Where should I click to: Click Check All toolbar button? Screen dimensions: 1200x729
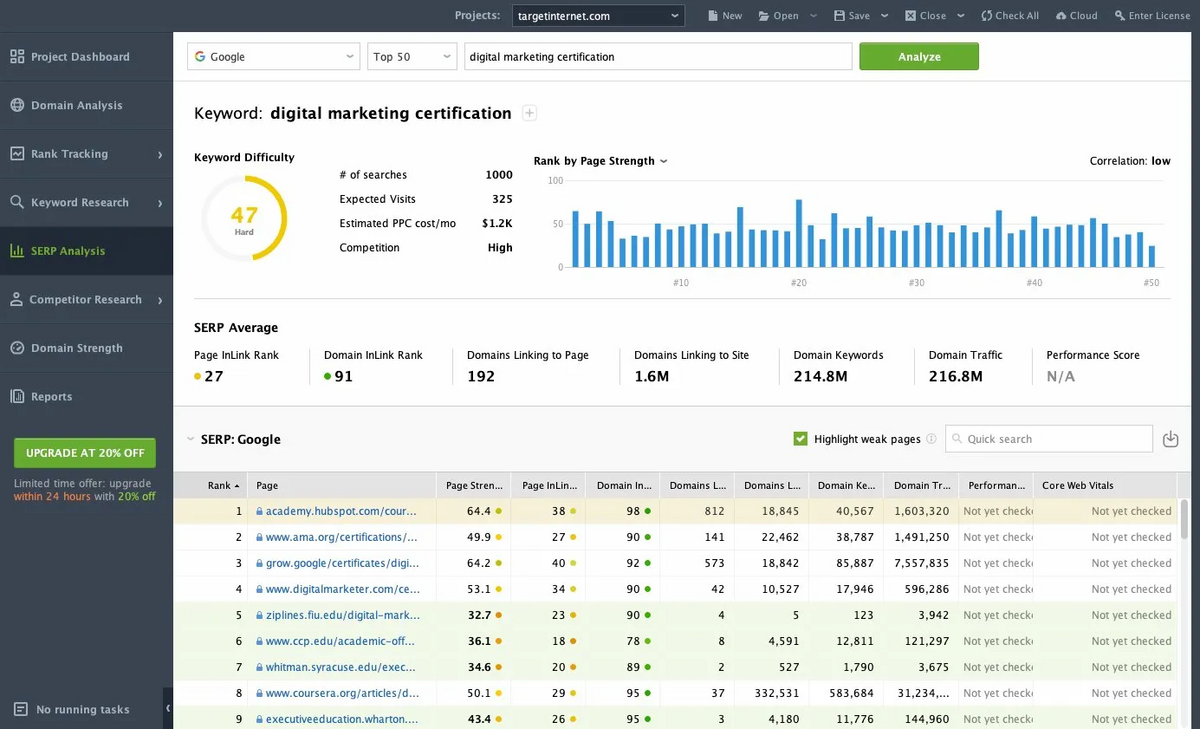pos(1010,15)
